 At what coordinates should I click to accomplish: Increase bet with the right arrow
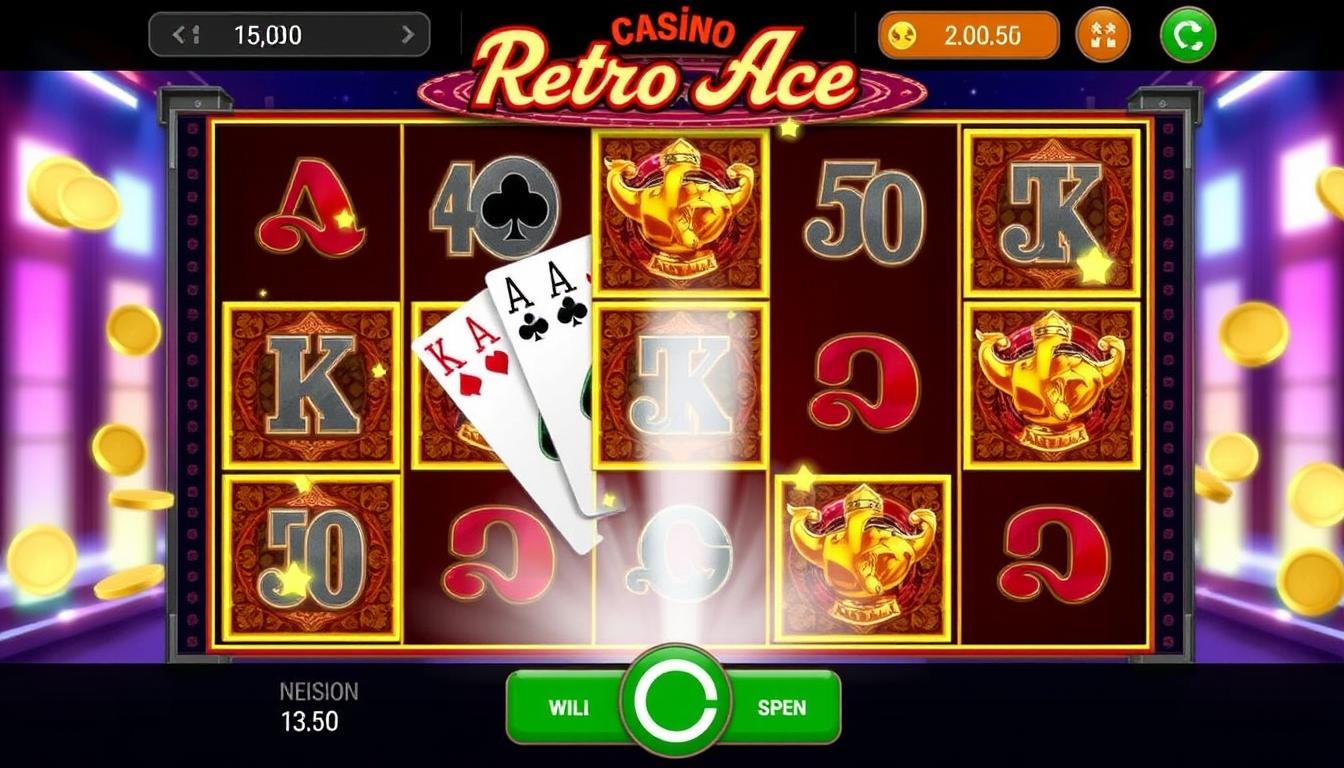pos(407,35)
